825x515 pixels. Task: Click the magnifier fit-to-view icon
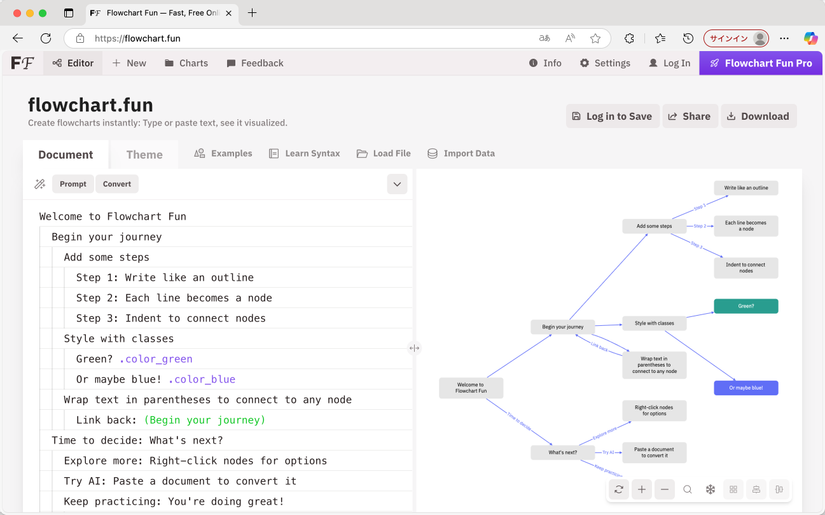(687, 489)
